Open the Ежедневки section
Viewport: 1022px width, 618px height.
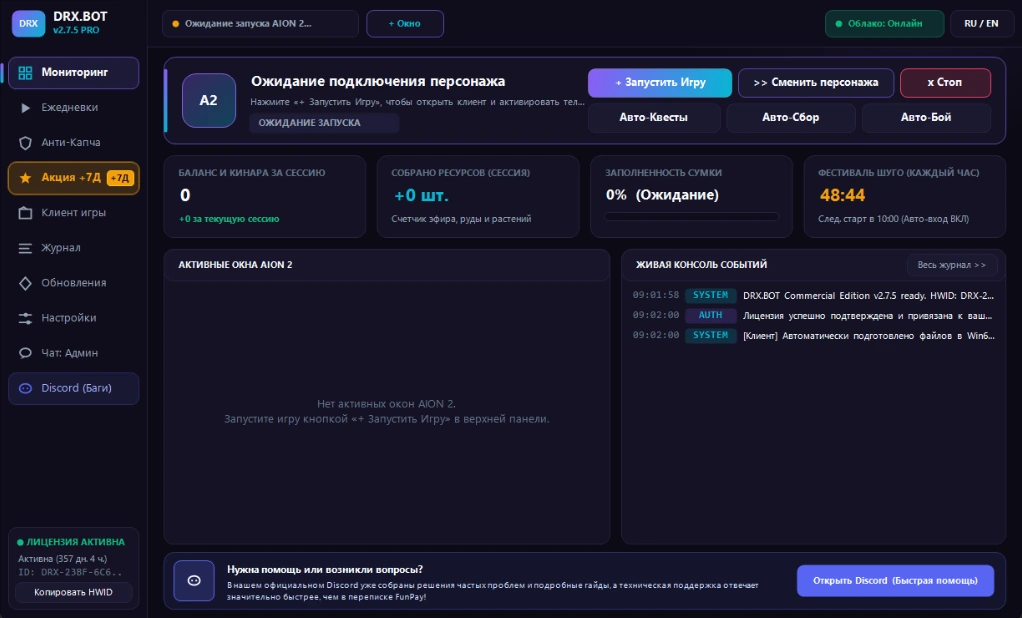coord(74,108)
